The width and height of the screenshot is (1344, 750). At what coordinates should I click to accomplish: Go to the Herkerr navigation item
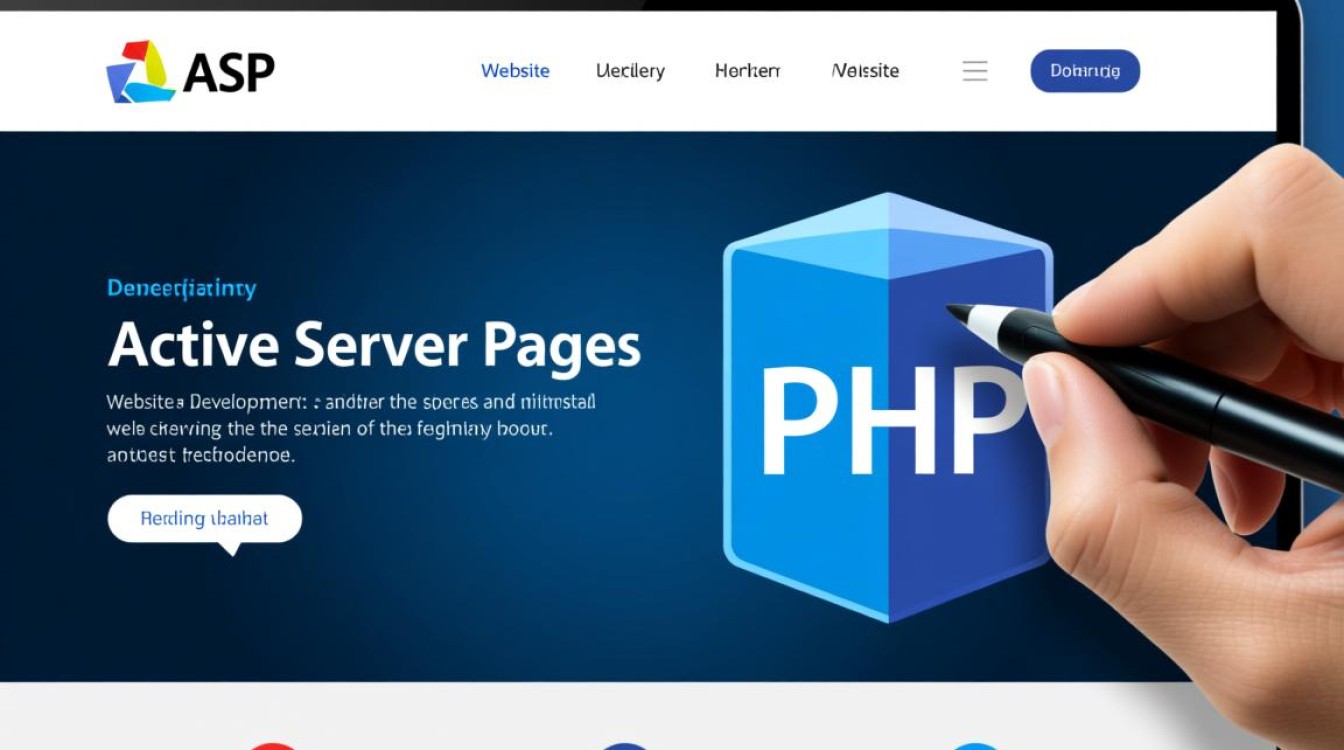pos(747,71)
